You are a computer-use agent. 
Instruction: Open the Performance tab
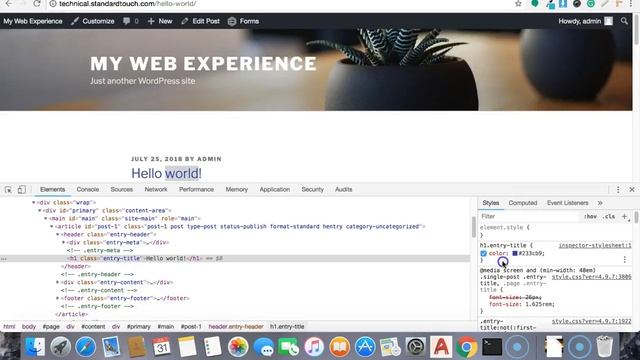pyautogui.click(x=196, y=189)
